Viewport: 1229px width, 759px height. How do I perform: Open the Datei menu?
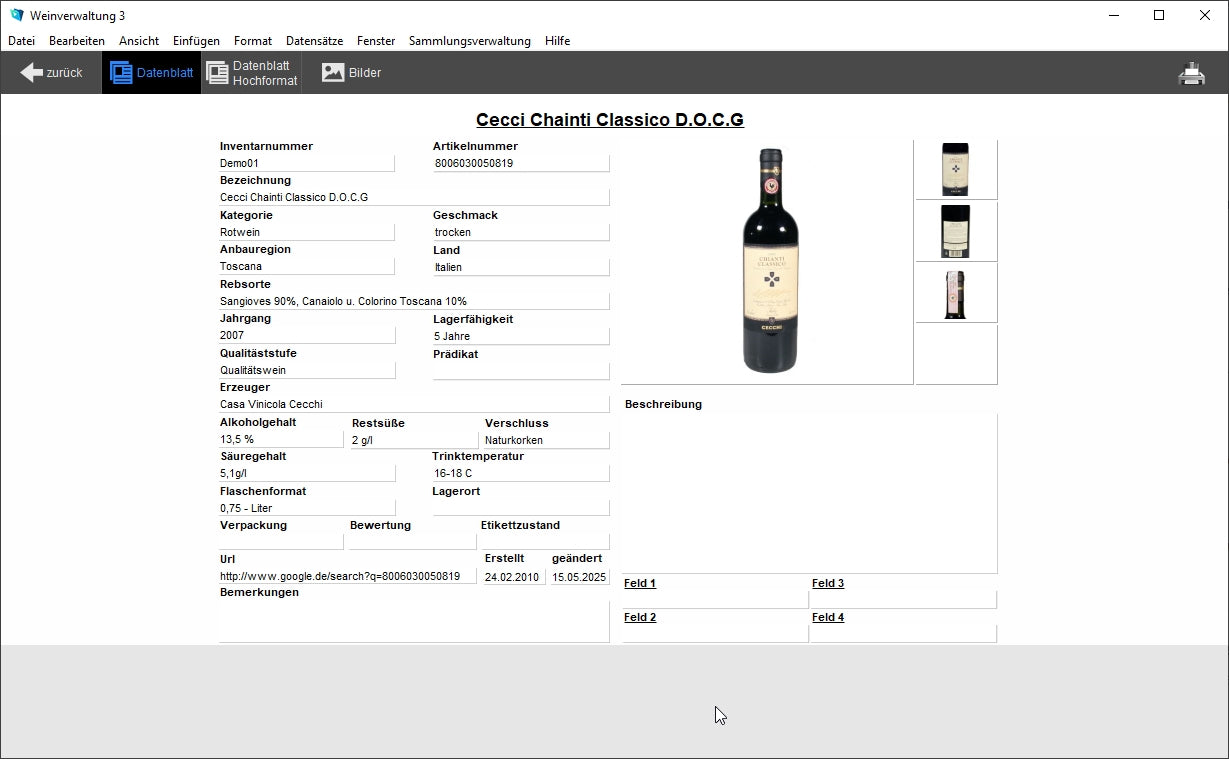21,41
